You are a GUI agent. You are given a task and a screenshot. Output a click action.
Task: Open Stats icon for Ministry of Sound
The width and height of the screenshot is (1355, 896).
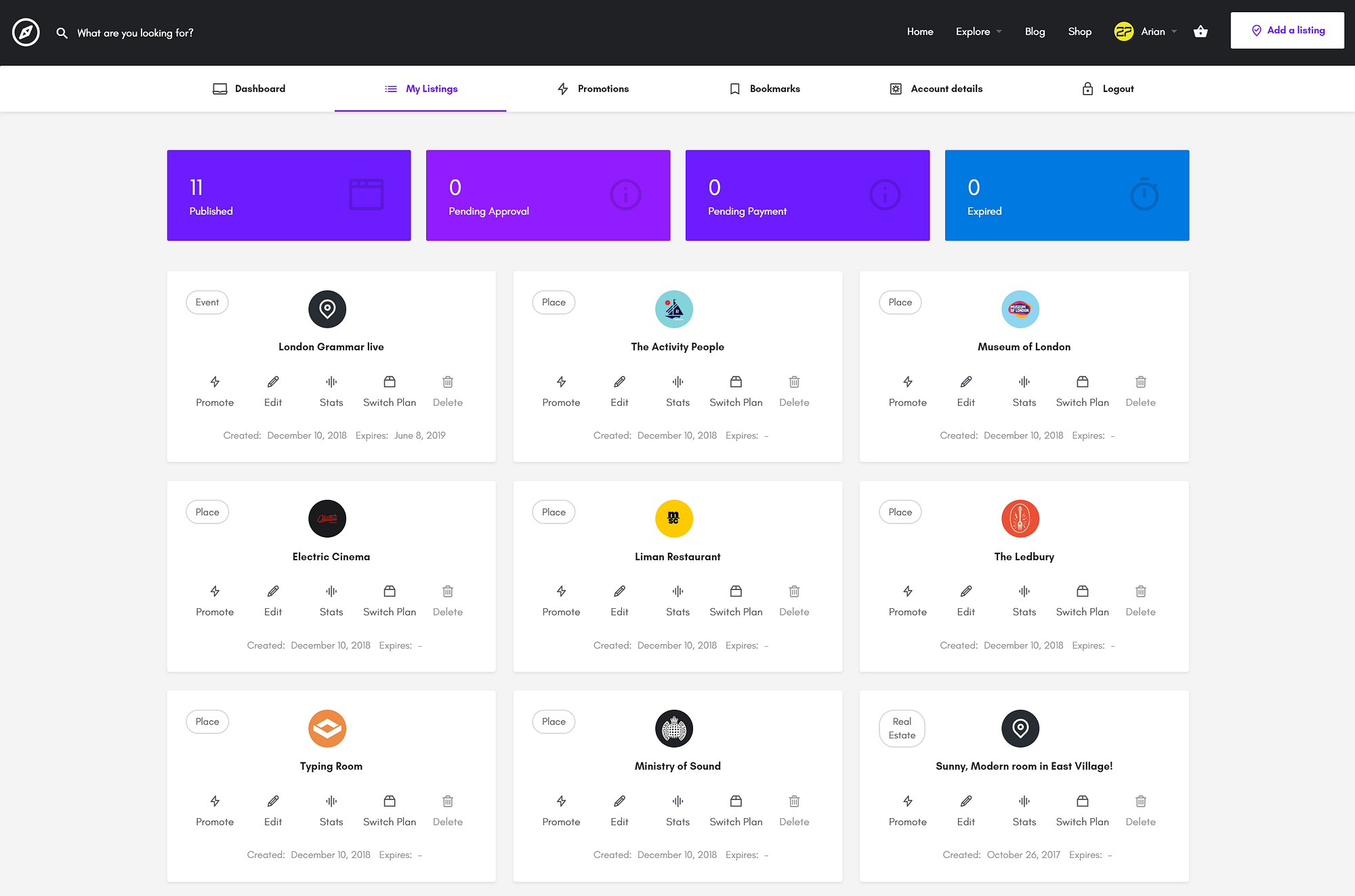click(x=677, y=801)
